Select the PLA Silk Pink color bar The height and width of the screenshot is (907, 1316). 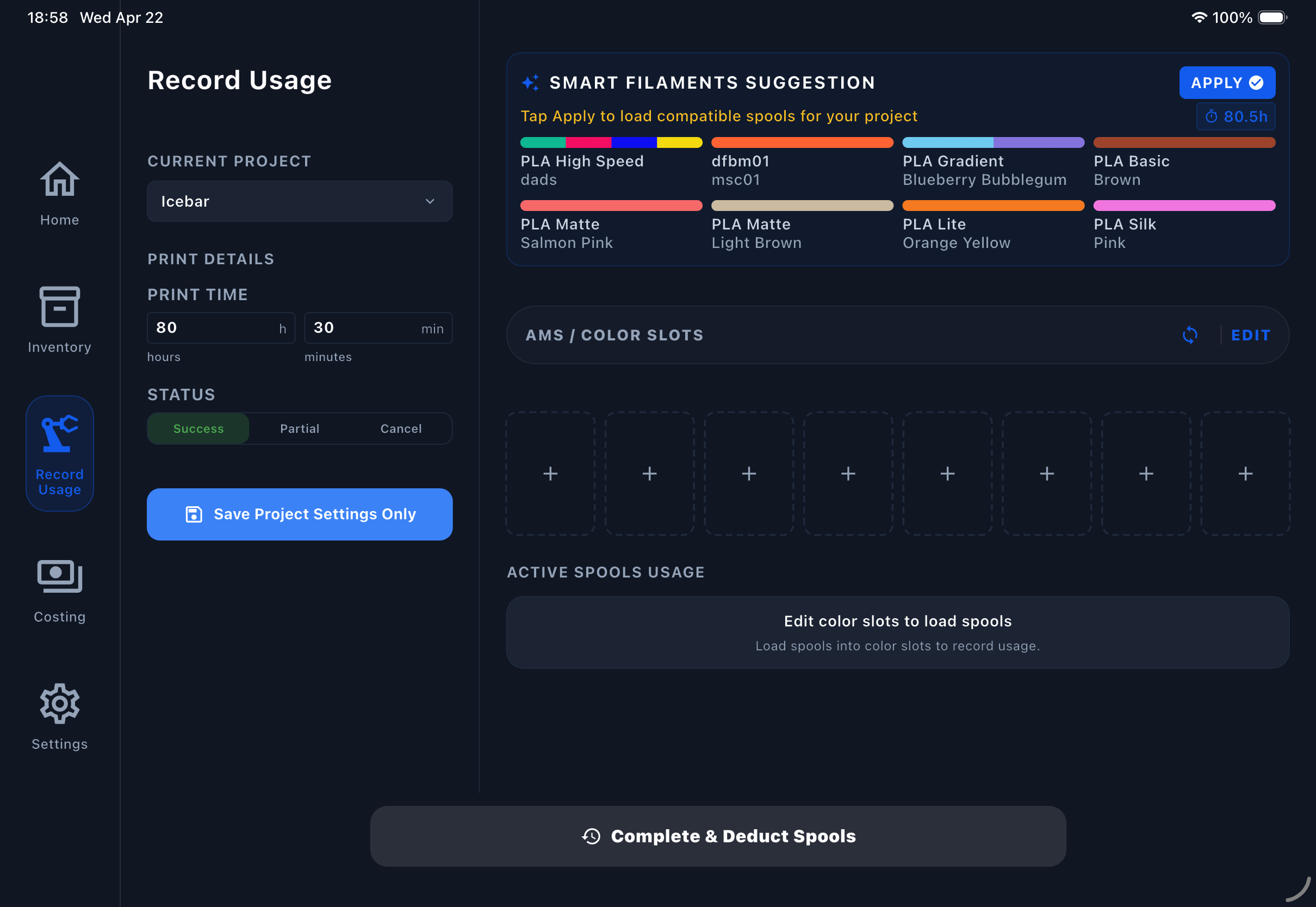tap(1184, 206)
